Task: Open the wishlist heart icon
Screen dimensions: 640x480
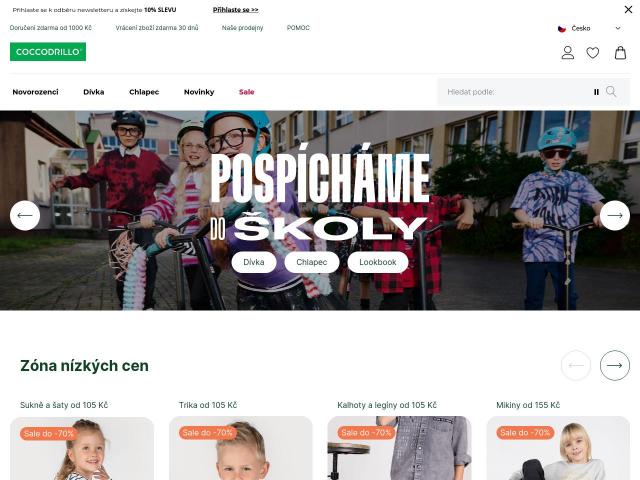Action: click(x=593, y=53)
